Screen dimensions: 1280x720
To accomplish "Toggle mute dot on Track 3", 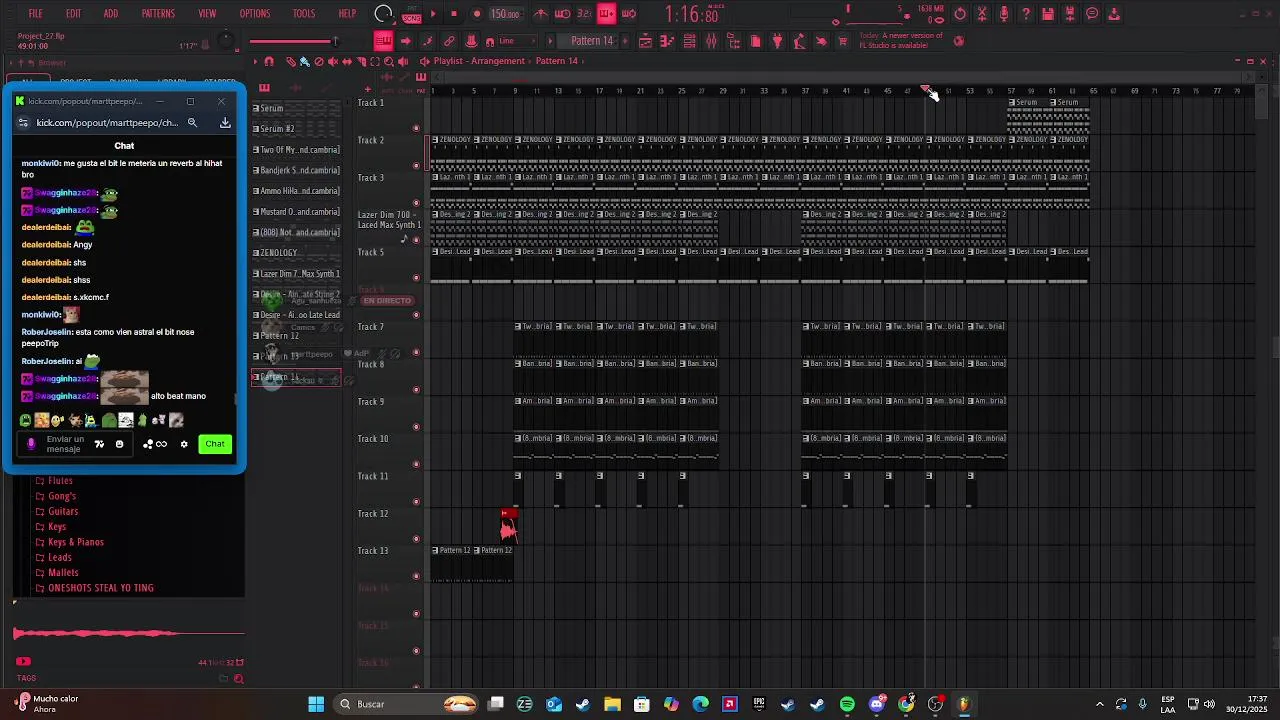I will (416, 202).
